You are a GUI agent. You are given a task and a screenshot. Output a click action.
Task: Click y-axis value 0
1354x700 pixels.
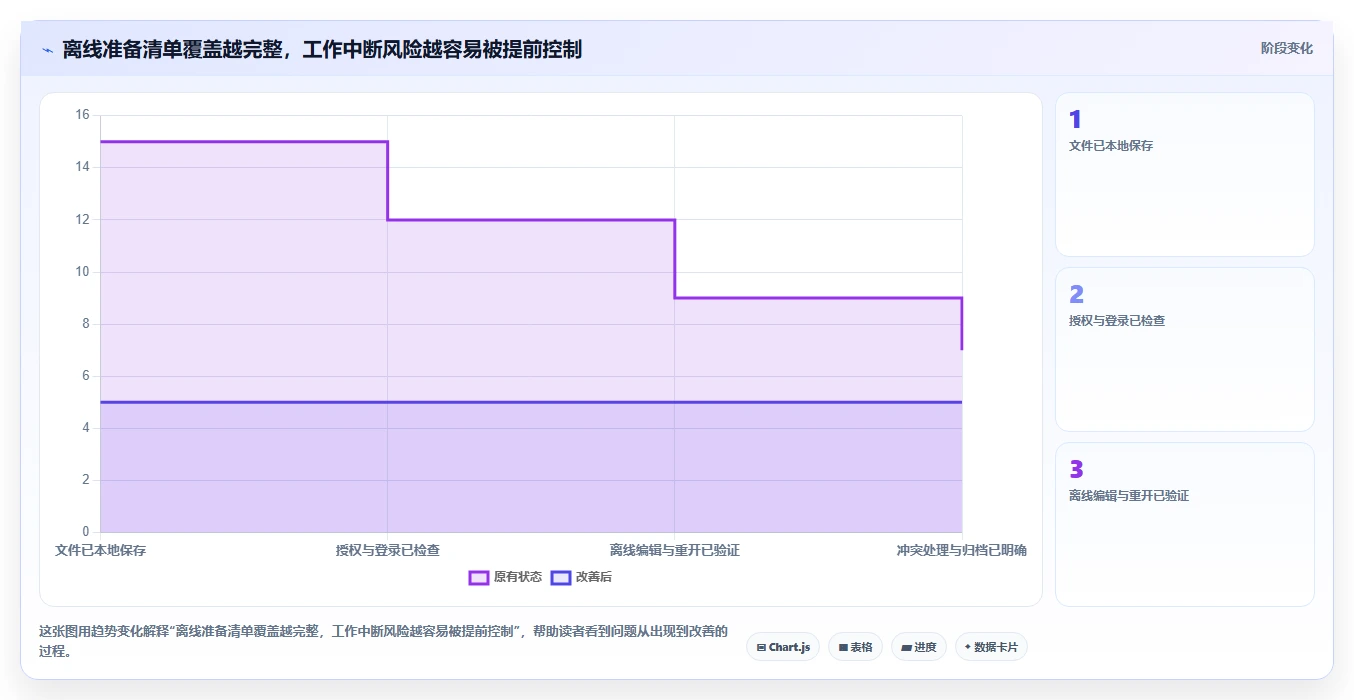(86, 532)
